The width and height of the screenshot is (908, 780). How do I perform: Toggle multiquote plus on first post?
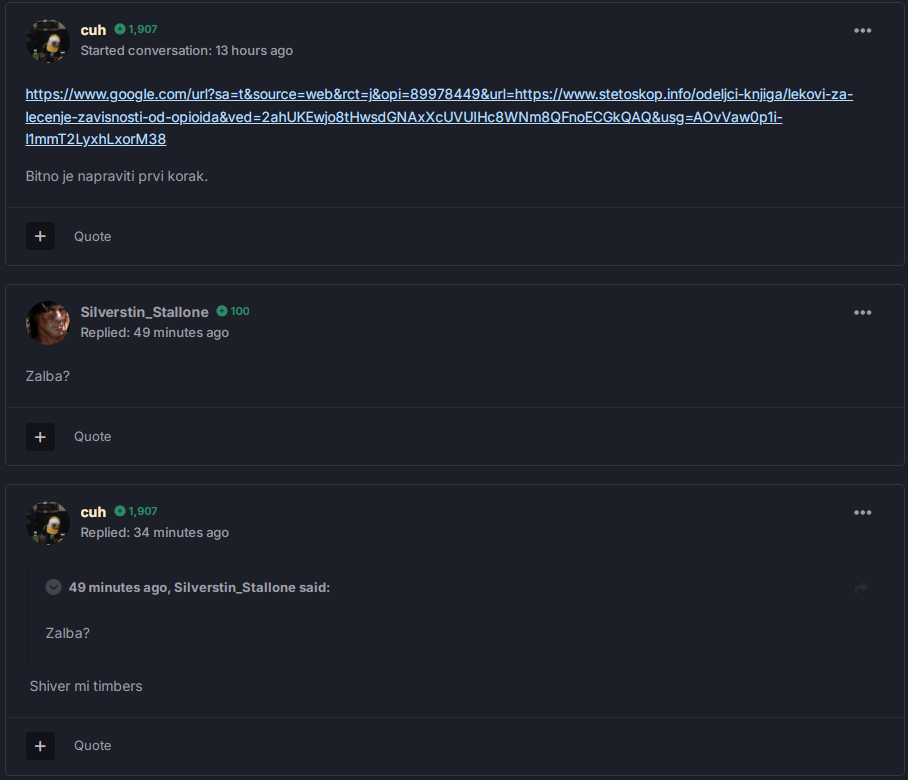click(40, 236)
